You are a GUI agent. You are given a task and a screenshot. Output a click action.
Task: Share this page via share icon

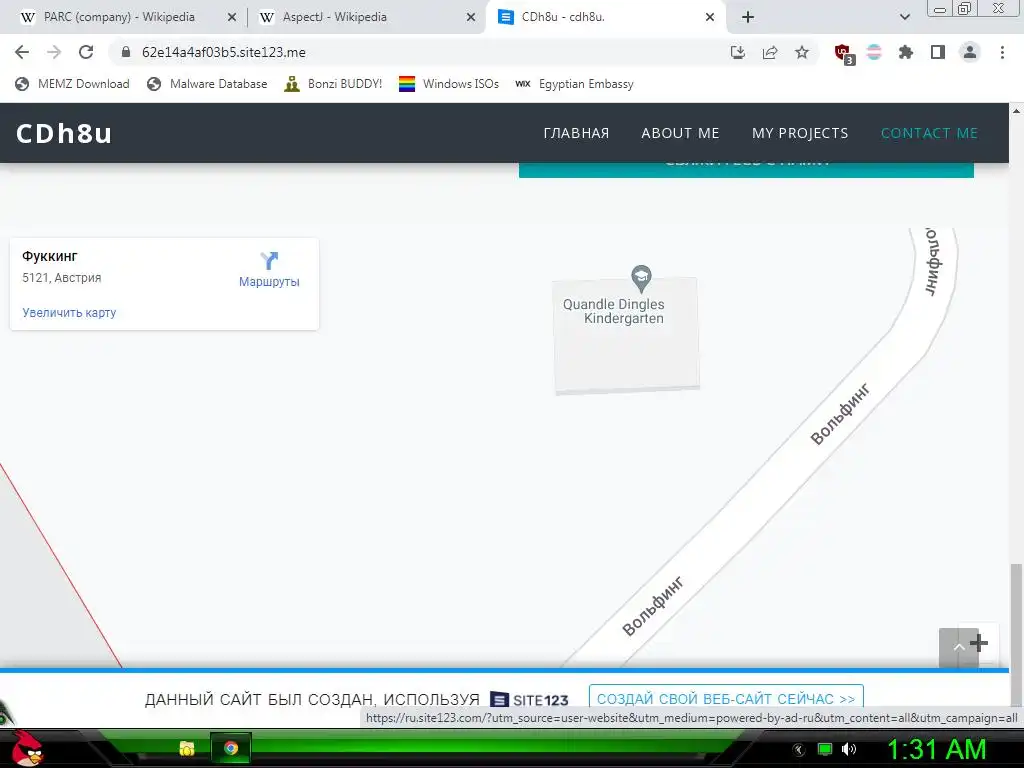(770, 52)
